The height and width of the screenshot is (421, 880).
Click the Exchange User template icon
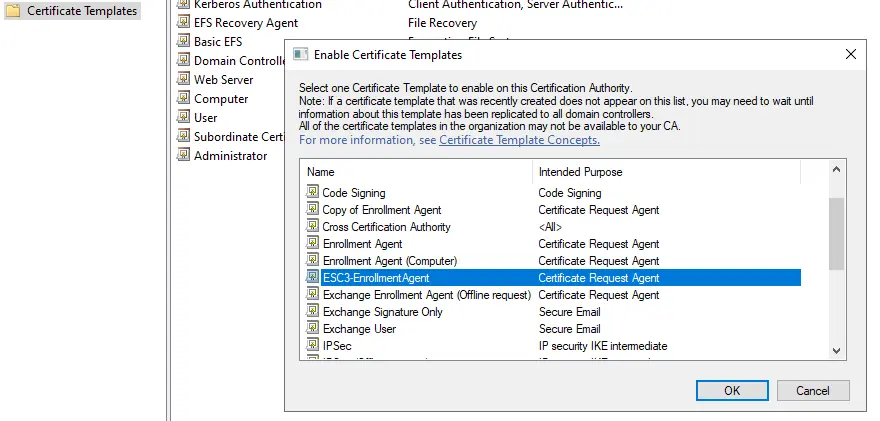click(x=313, y=329)
